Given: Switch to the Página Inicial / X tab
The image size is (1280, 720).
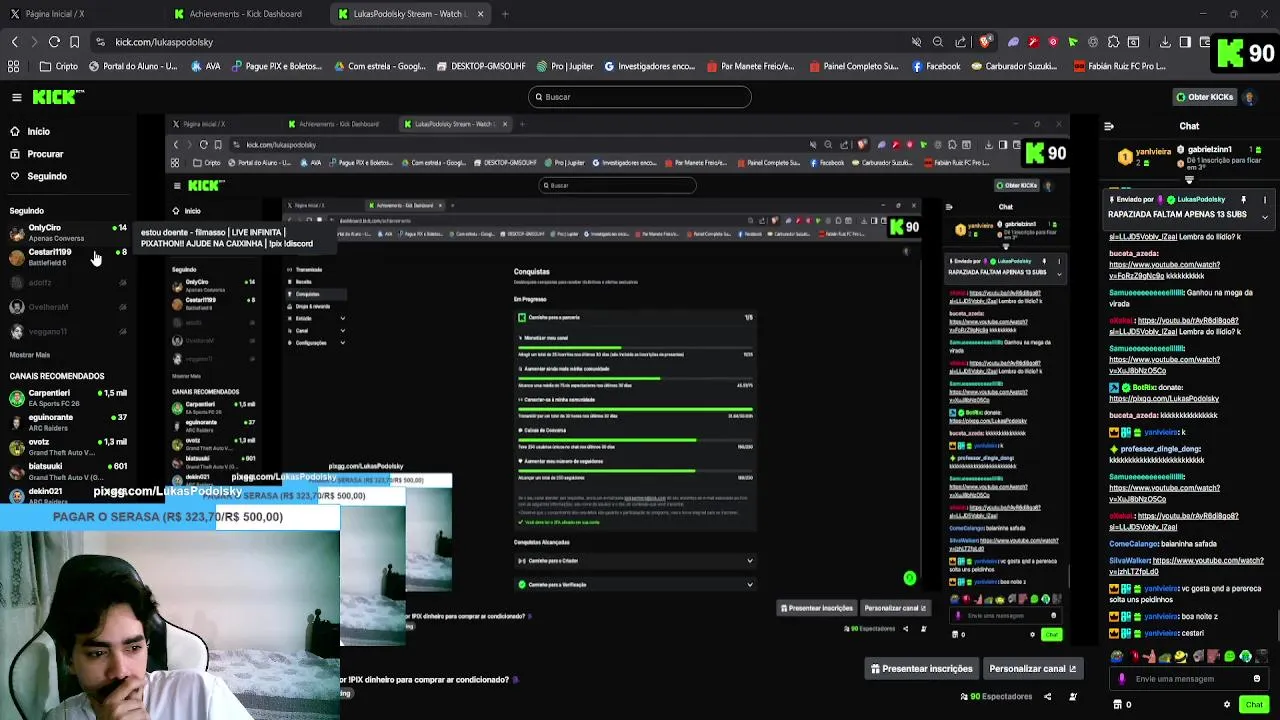Looking at the screenshot, I should point(46,14).
